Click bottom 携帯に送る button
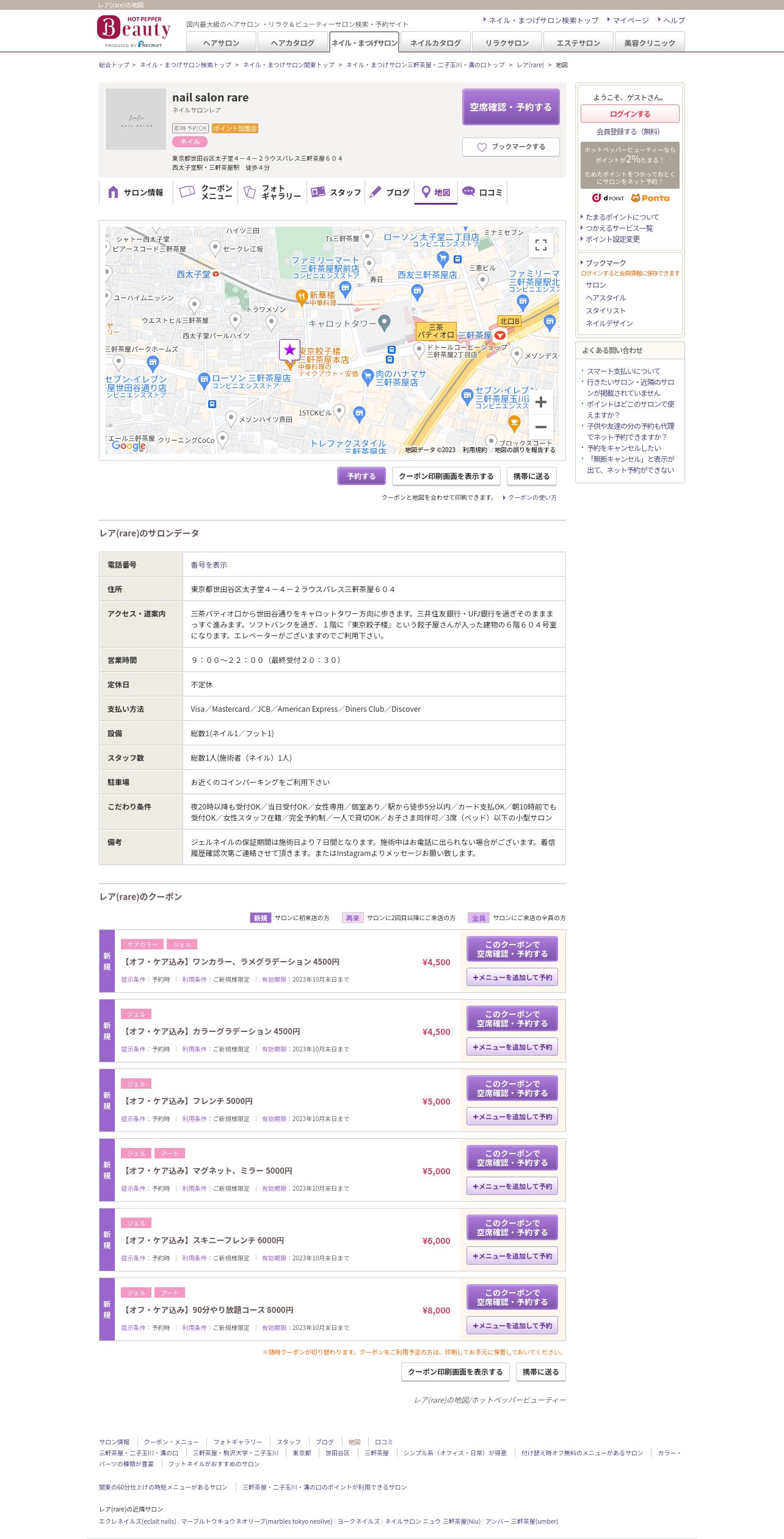The height and width of the screenshot is (1539, 784). pos(540,1372)
